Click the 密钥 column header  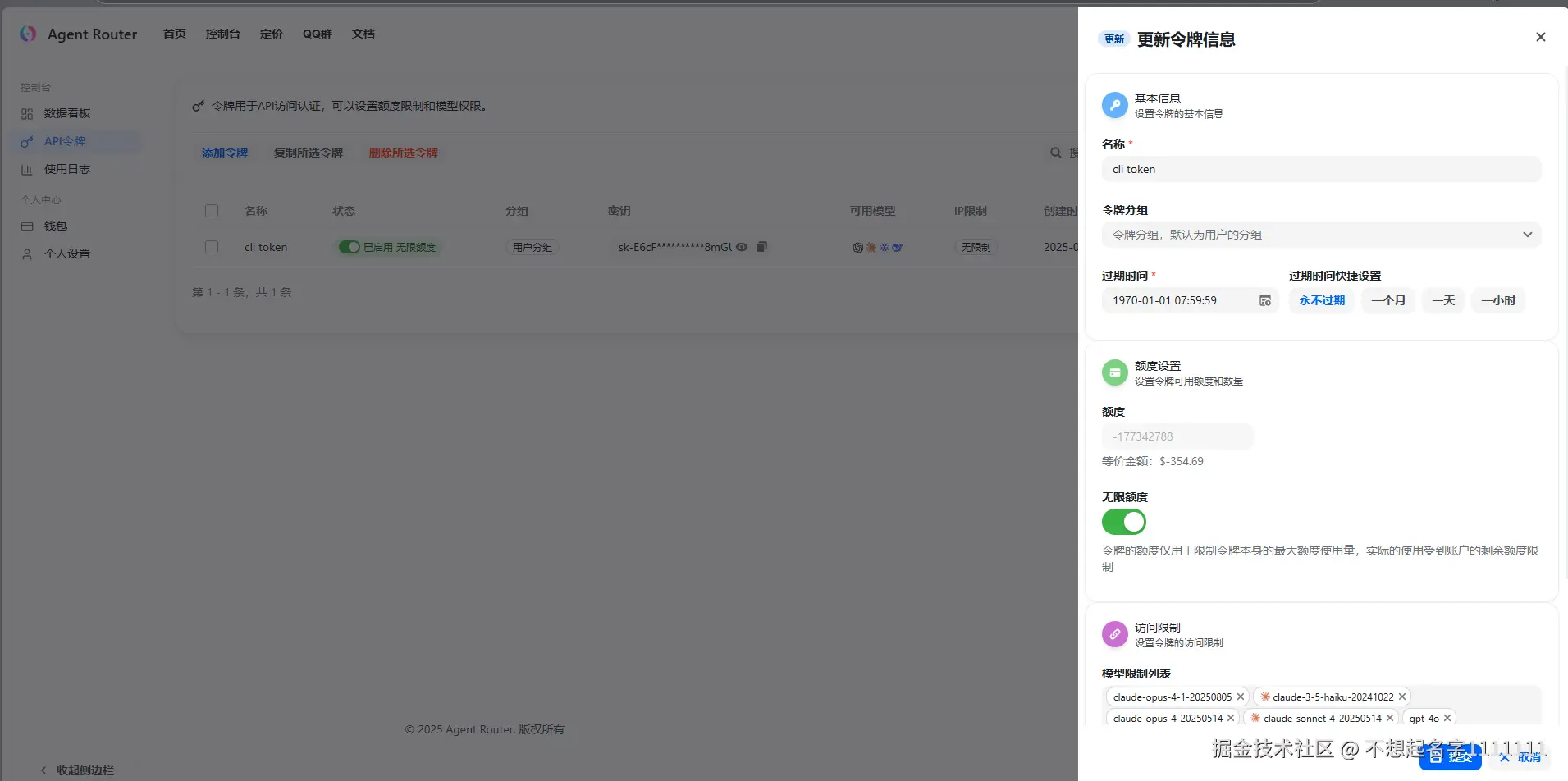[x=619, y=211]
